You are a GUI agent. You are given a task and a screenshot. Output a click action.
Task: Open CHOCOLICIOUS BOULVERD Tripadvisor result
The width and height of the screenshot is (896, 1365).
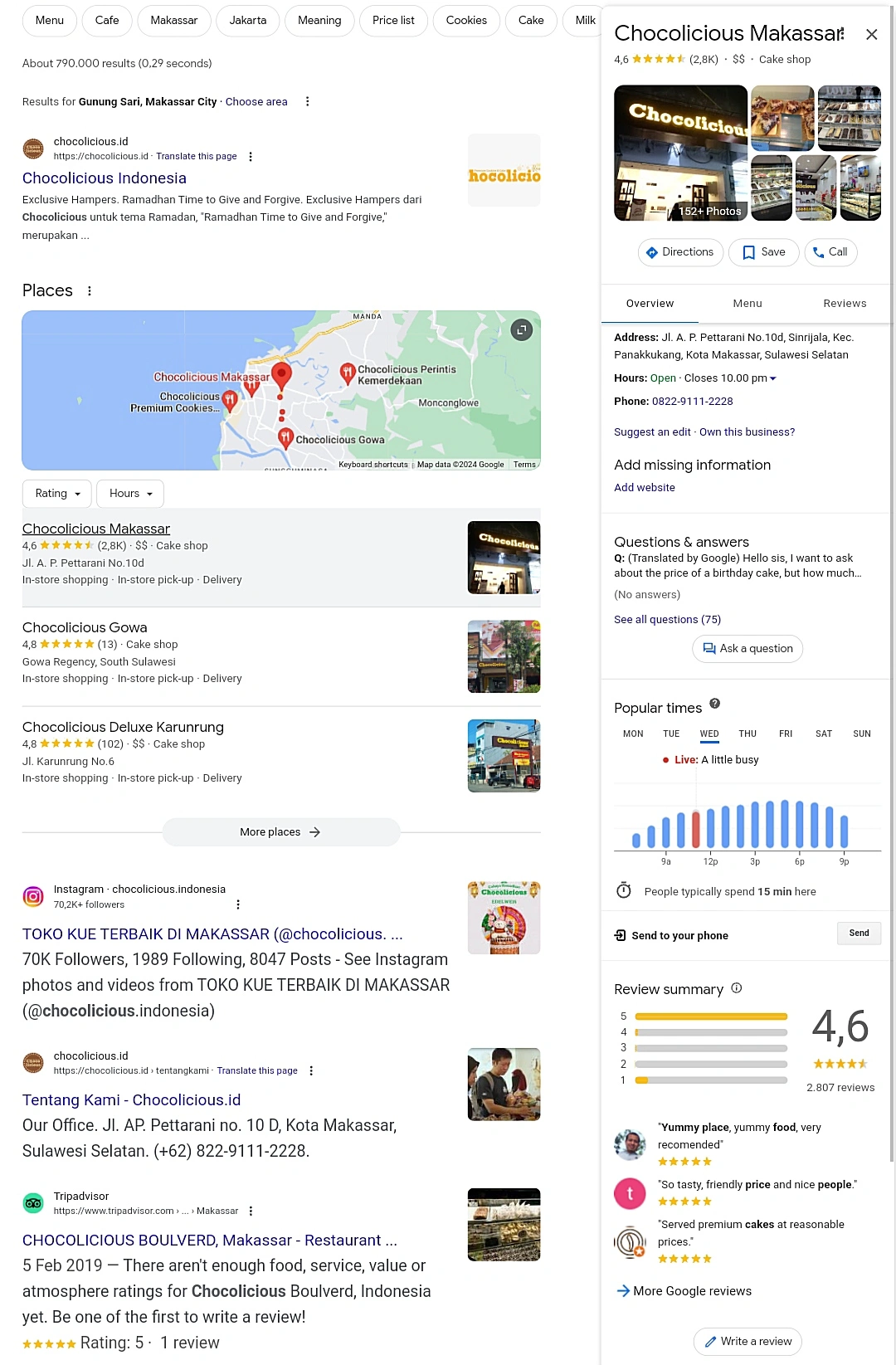(210, 1241)
